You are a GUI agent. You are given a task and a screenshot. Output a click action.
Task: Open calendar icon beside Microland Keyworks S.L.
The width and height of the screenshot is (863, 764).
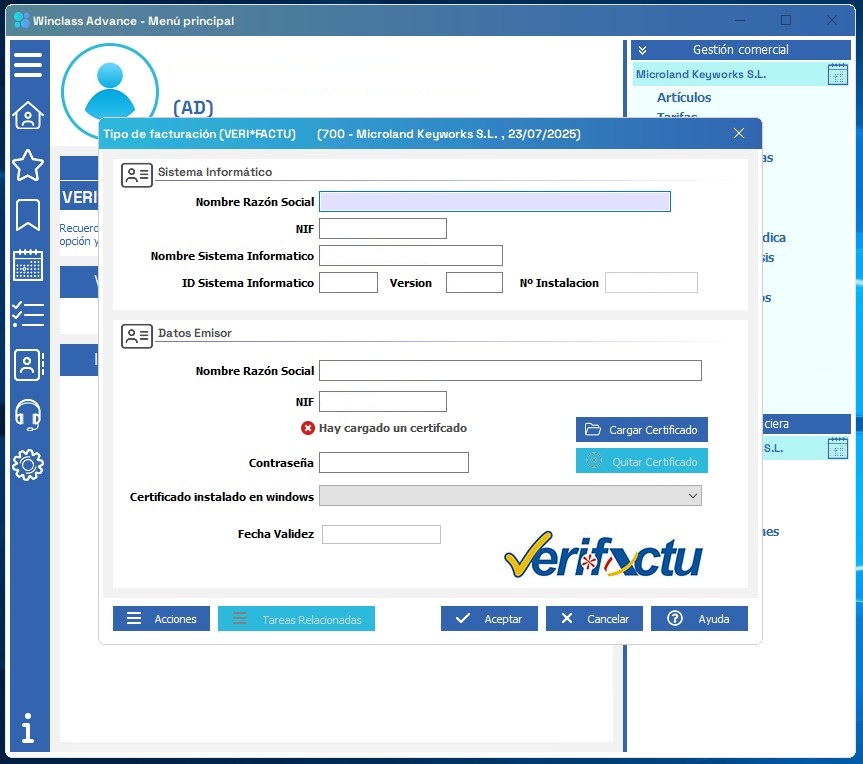(838, 74)
